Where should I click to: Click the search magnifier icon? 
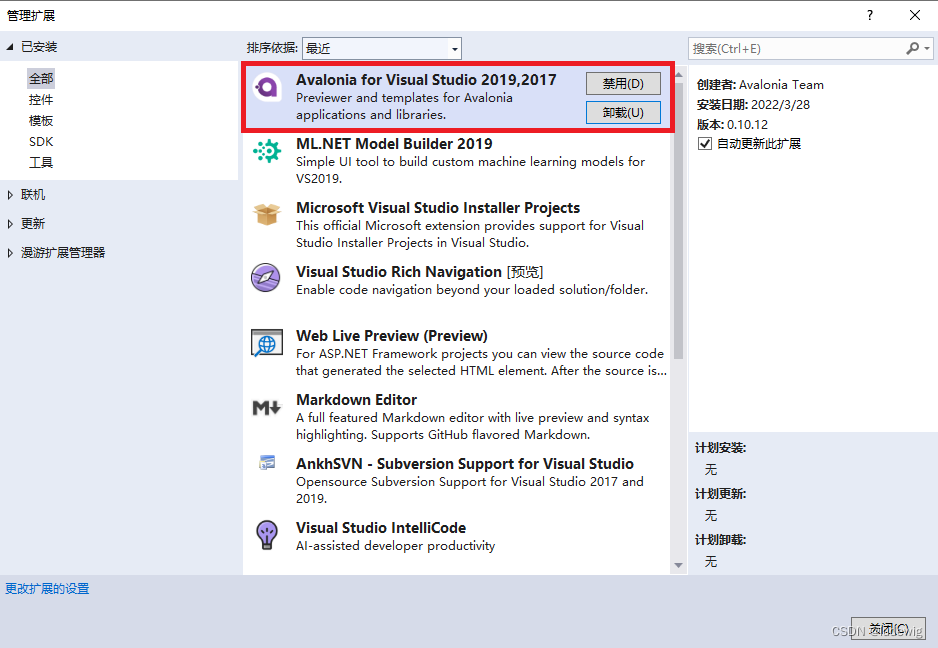click(x=912, y=48)
